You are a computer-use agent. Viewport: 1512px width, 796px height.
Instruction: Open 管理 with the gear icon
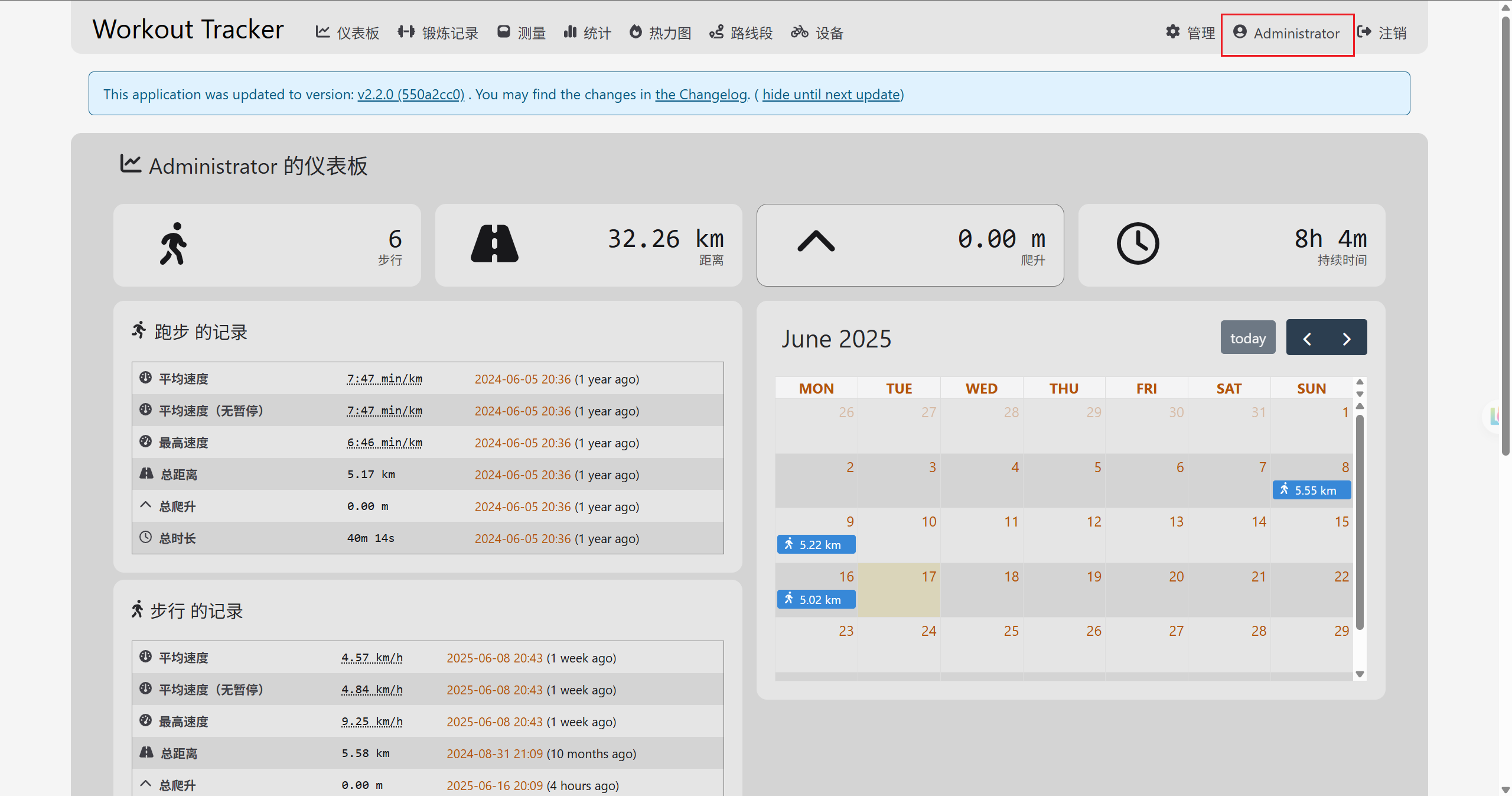coord(1173,32)
